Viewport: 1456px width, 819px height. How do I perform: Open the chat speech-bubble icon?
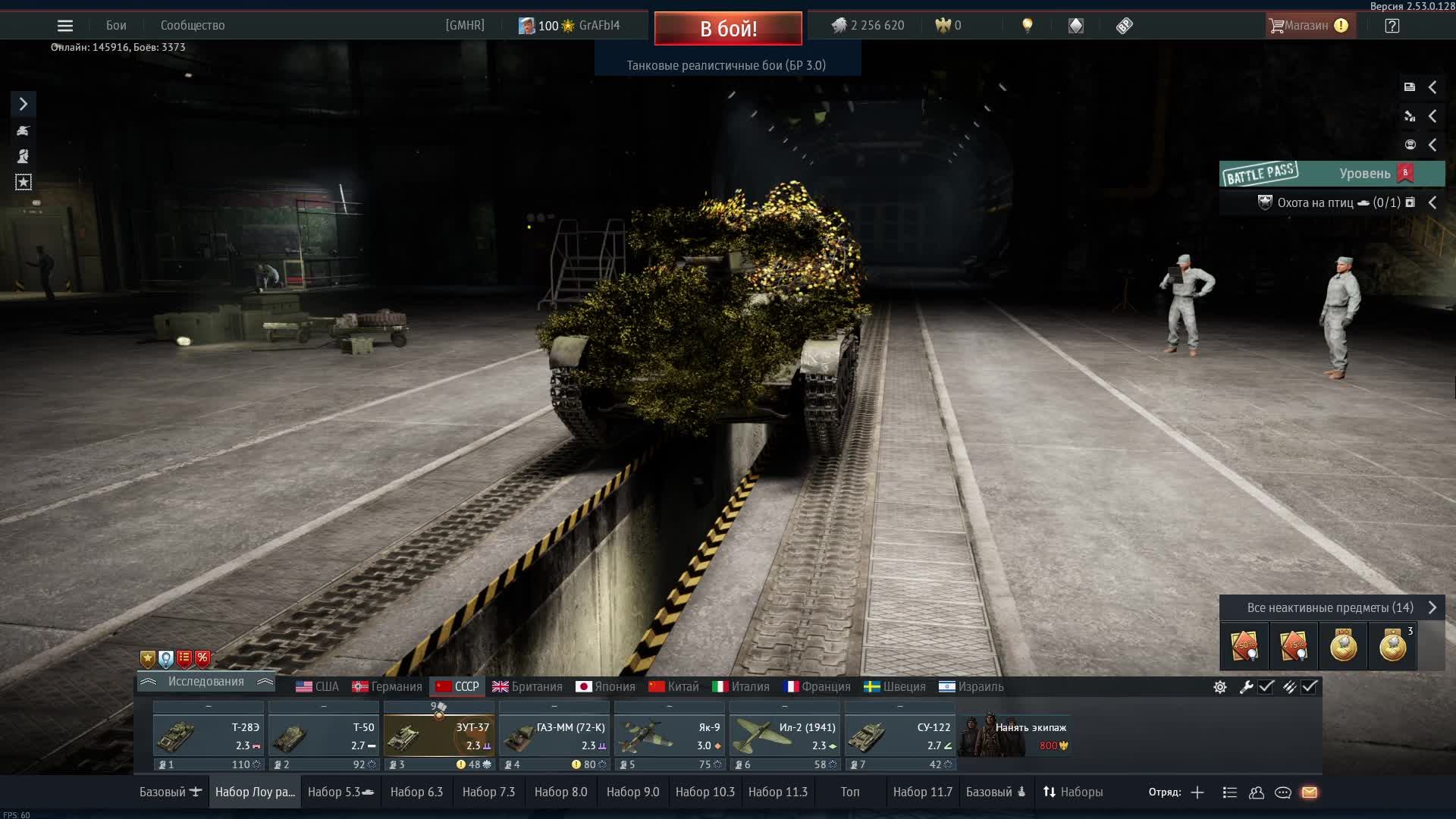click(1283, 792)
